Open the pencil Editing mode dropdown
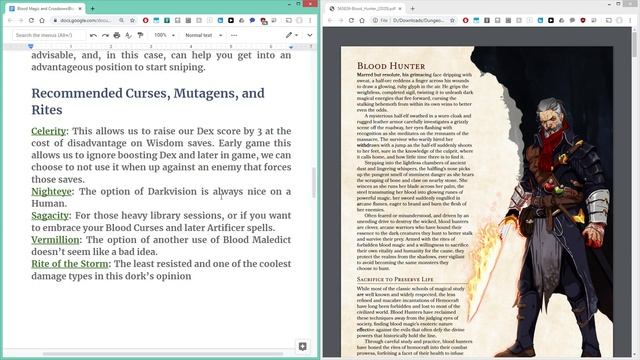Image resolution: width=640 pixels, height=360 pixels. click(x=292, y=36)
